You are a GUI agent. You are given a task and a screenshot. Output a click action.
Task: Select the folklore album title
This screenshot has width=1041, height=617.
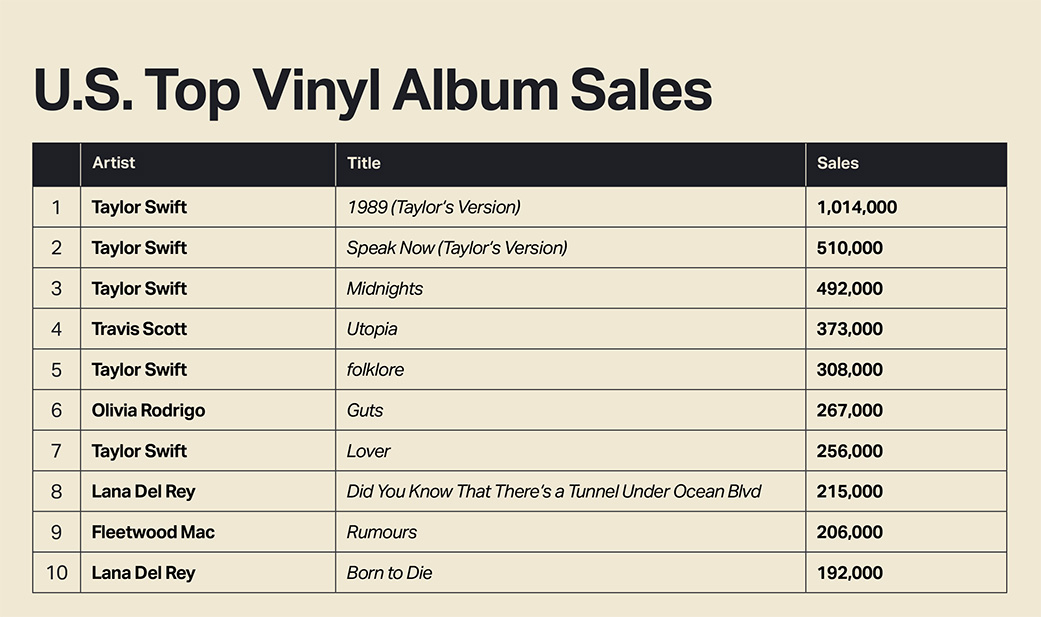pyautogui.click(x=375, y=369)
